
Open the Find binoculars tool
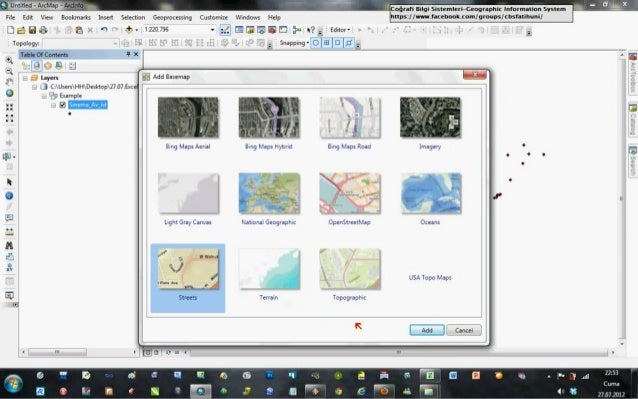[9, 245]
